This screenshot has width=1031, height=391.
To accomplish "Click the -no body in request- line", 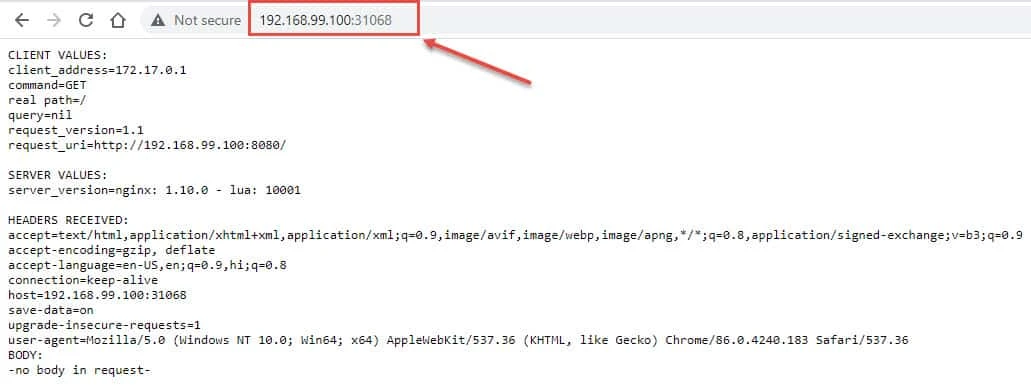I will point(80,371).
